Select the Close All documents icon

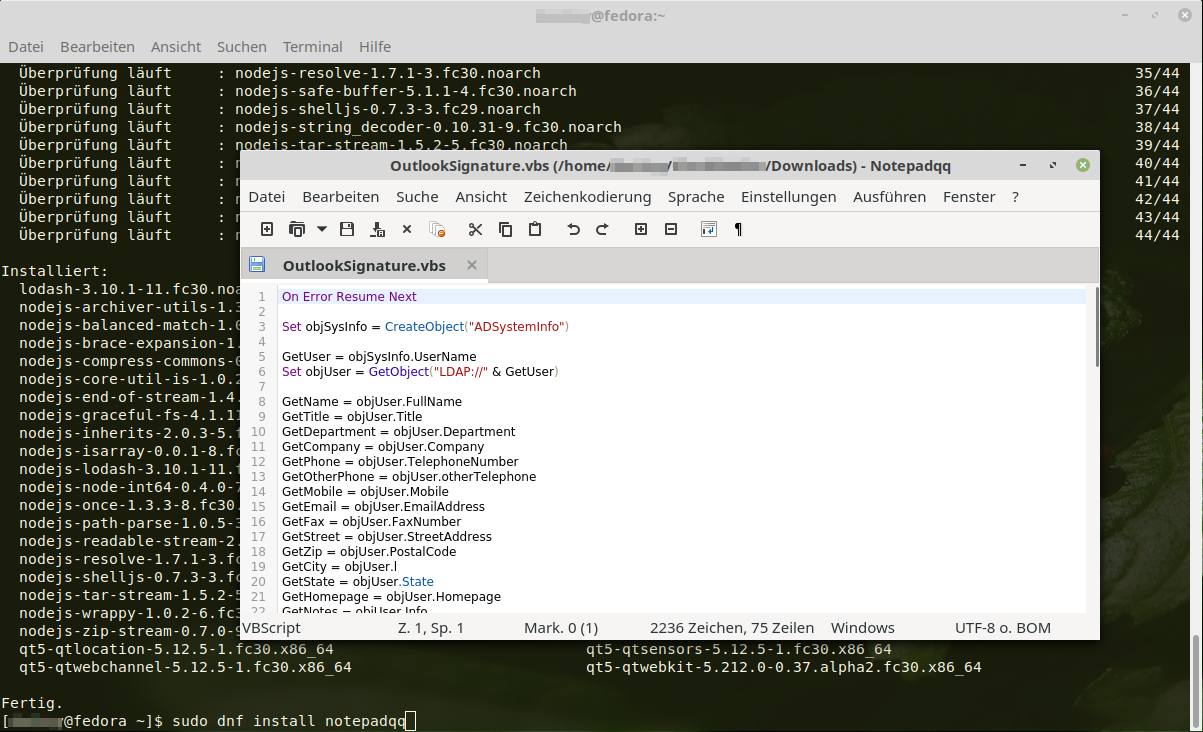435,229
